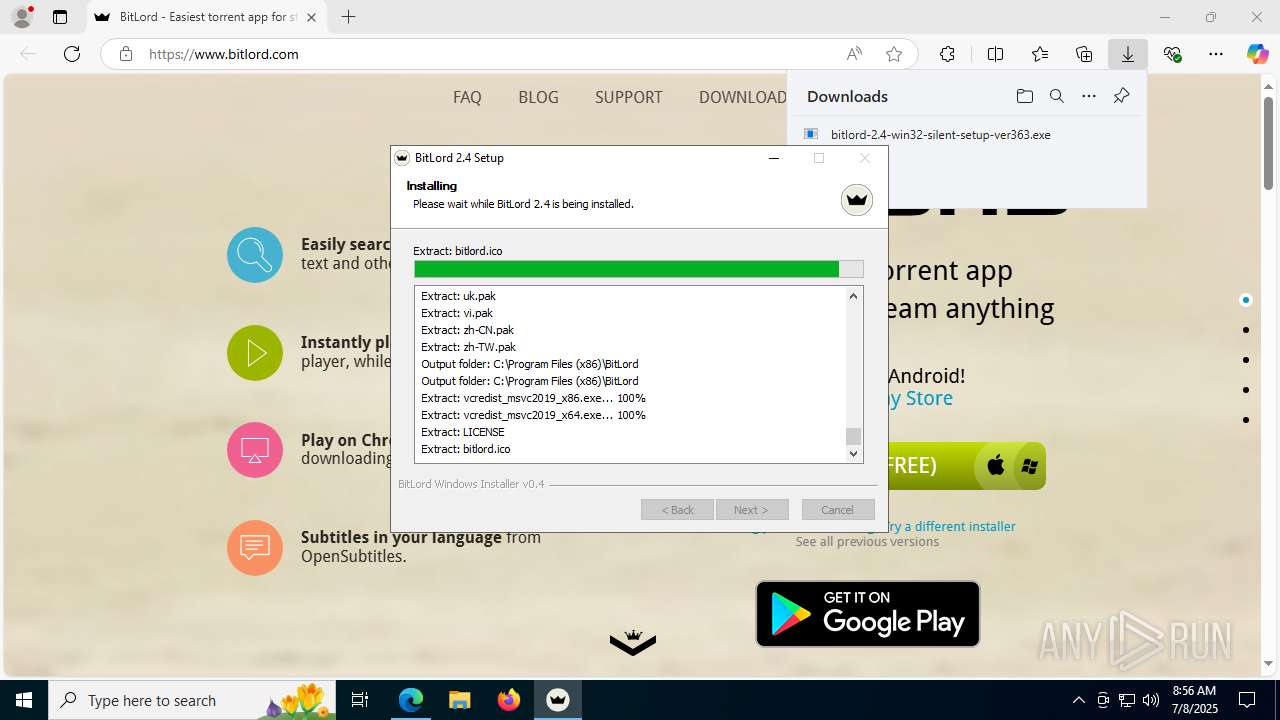Open volume control in tray
This screenshot has height=720, width=1280.
(1151, 700)
